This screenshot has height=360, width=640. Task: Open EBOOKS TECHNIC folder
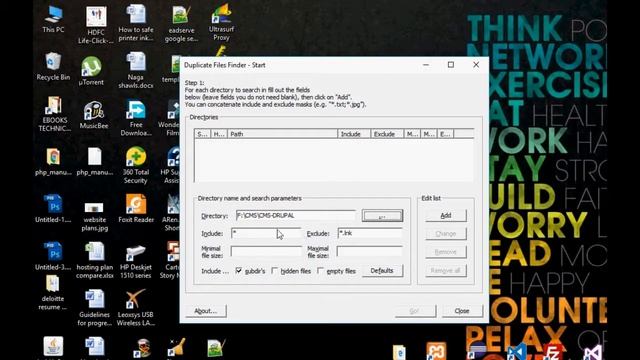[53, 114]
